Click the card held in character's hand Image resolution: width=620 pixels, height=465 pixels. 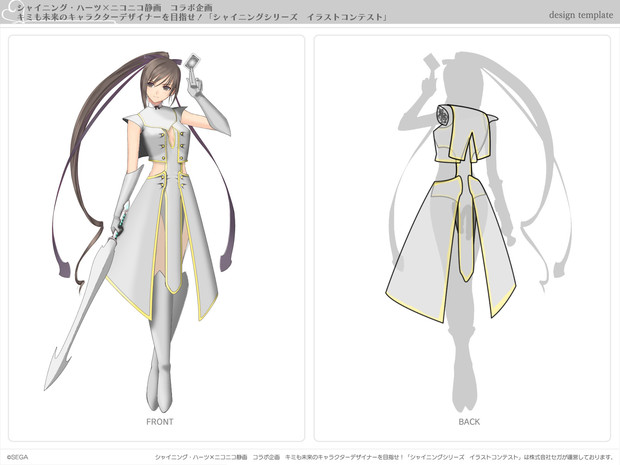point(192,62)
